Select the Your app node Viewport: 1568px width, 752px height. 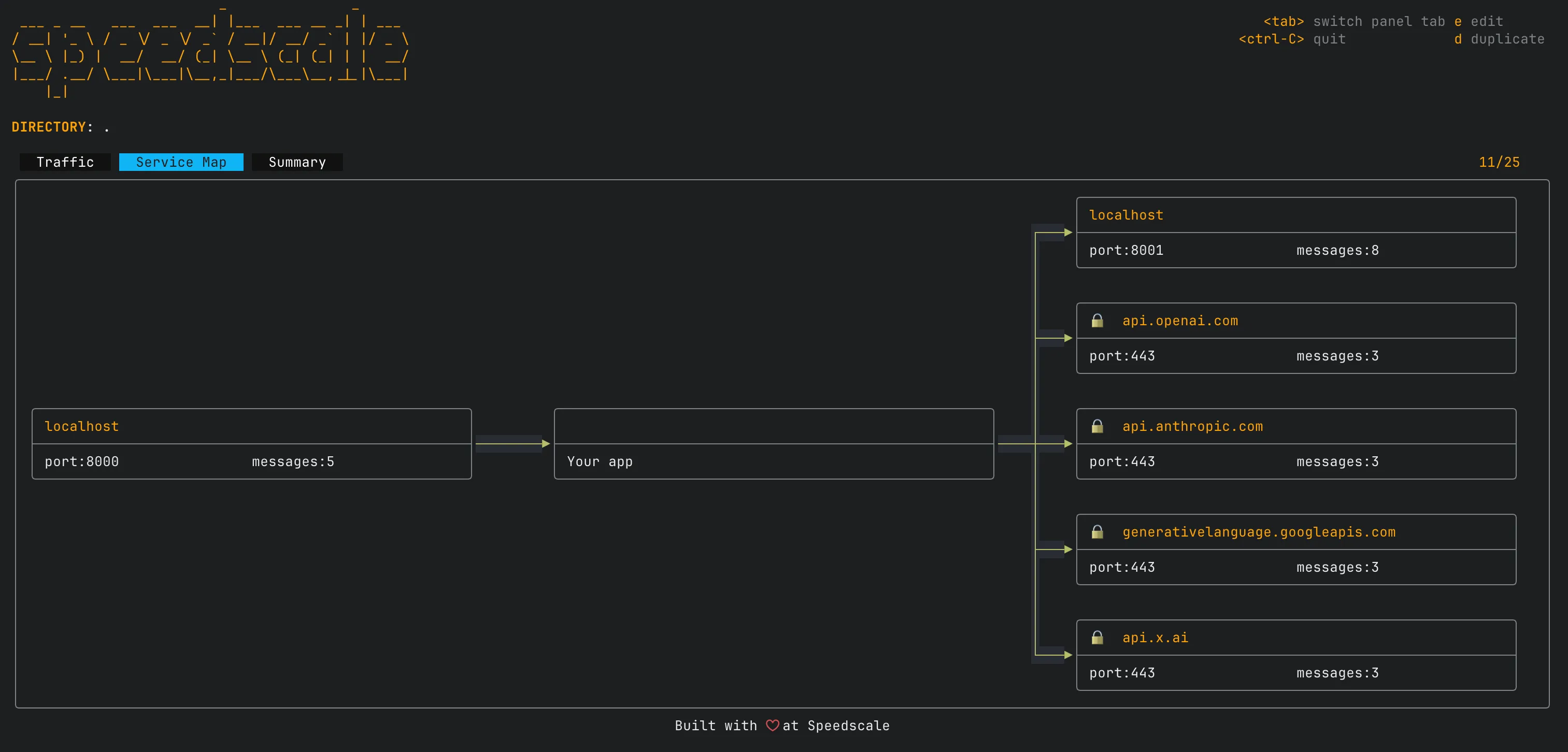click(x=774, y=443)
